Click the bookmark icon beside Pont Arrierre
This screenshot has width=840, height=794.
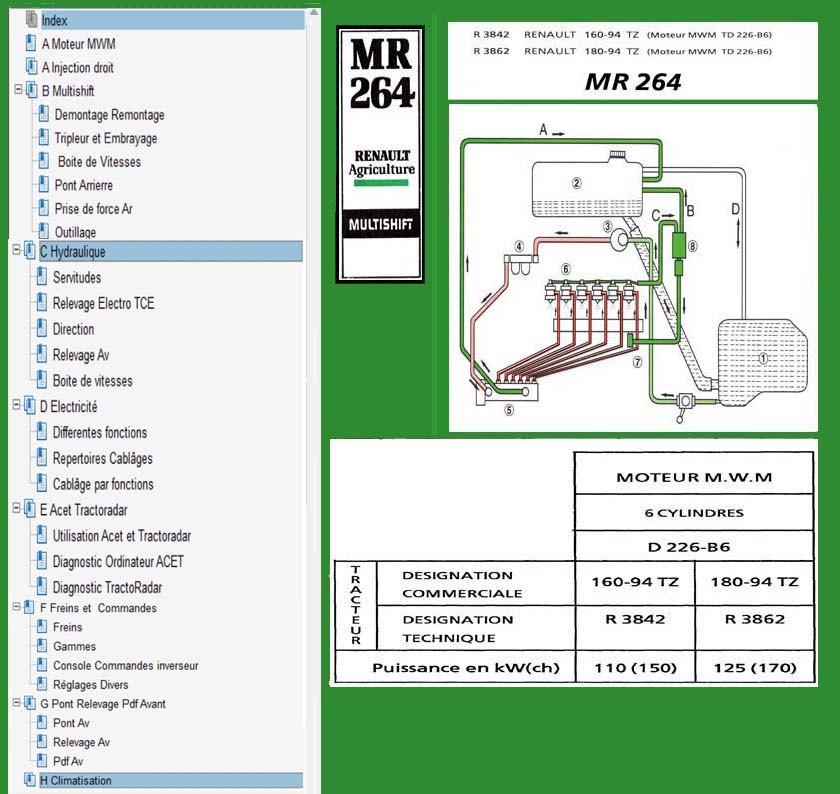[44, 185]
